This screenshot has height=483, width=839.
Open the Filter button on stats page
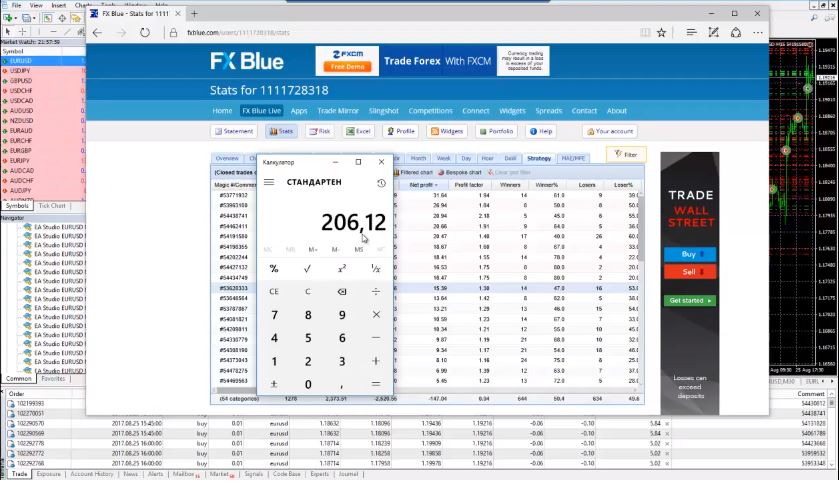(x=626, y=155)
